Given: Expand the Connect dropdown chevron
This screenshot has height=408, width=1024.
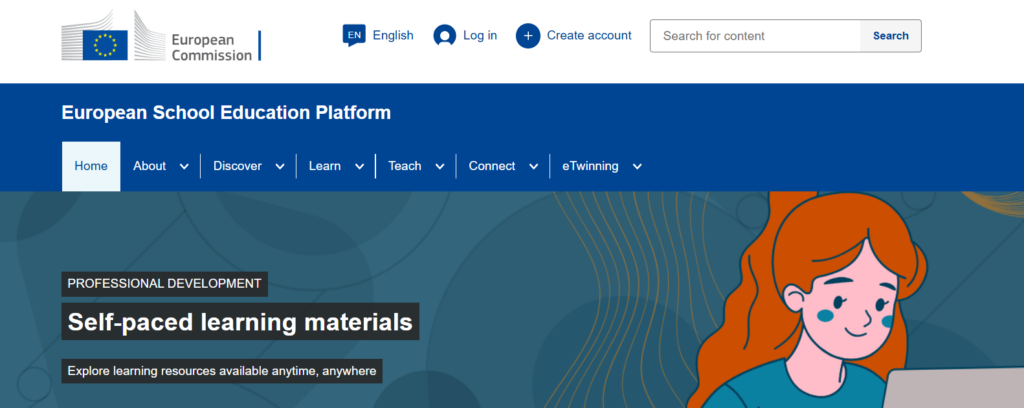Looking at the screenshot, I should tap(533, 167).
